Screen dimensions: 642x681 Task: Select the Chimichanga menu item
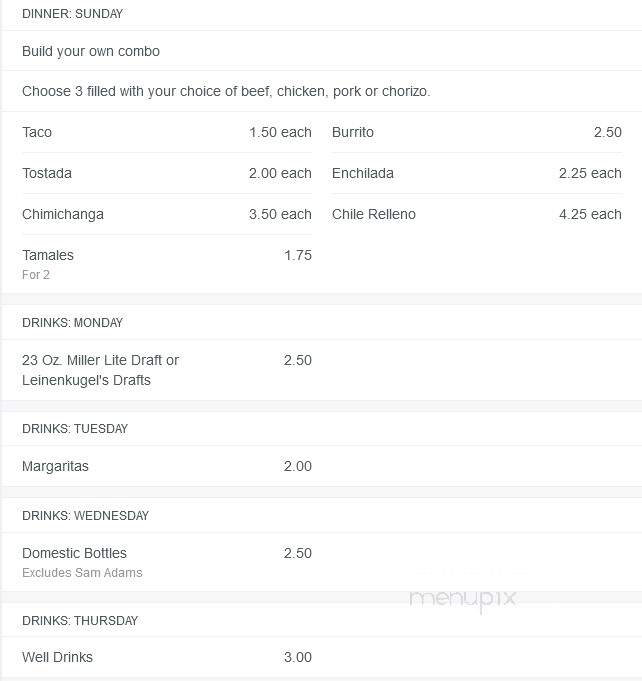click(x=167, y=214)
